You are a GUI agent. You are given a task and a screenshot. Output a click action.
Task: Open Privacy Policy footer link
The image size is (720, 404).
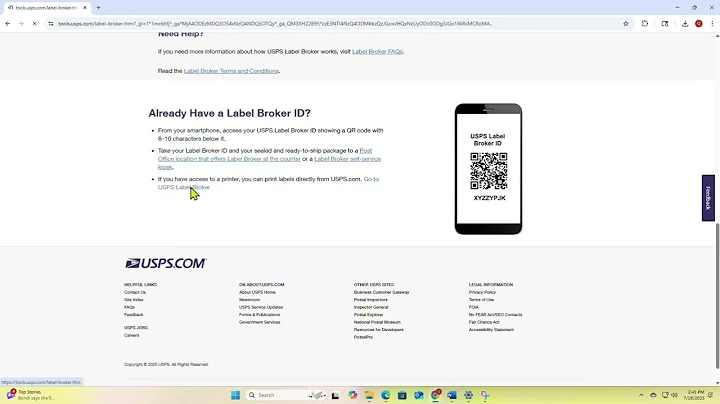tap(482, 292)
